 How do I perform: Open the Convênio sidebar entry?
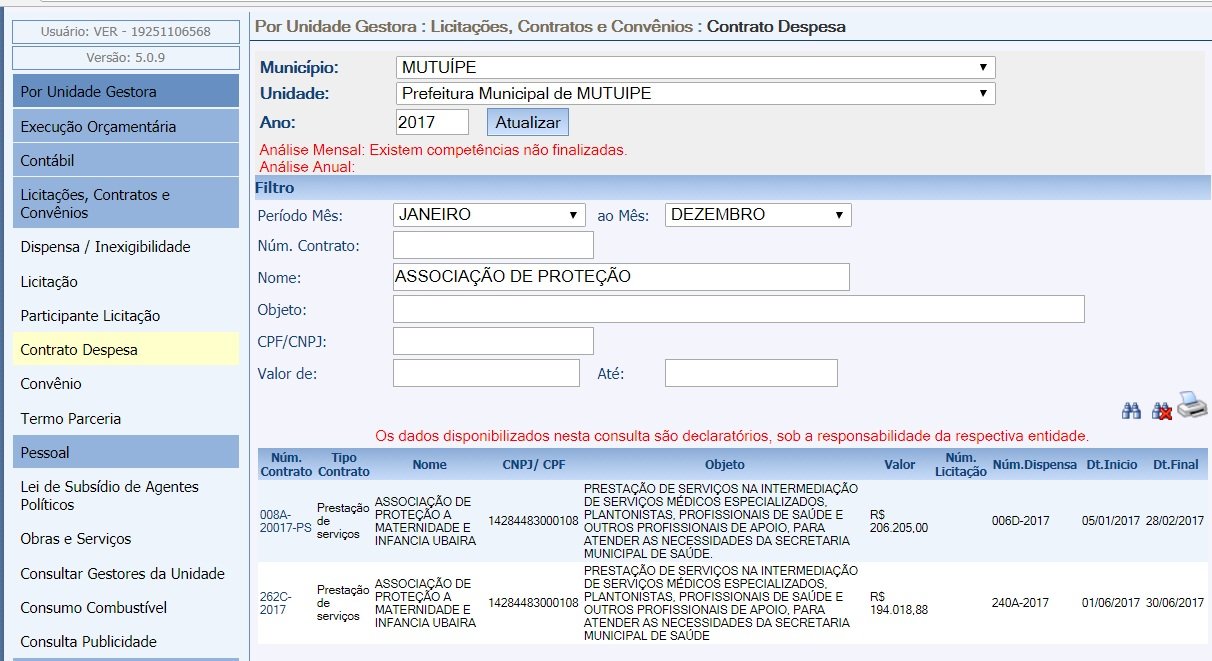coord(51,384)
